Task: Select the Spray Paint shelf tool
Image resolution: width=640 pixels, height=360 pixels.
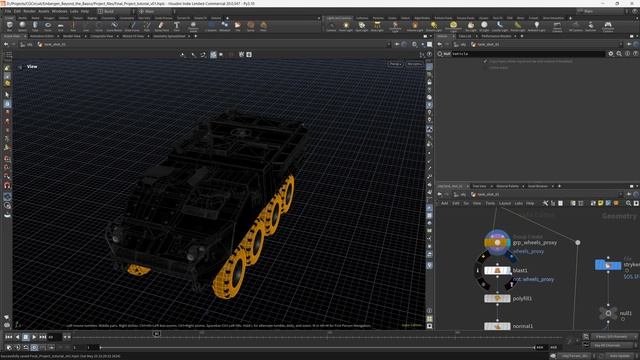Action: tap(162, 27)
